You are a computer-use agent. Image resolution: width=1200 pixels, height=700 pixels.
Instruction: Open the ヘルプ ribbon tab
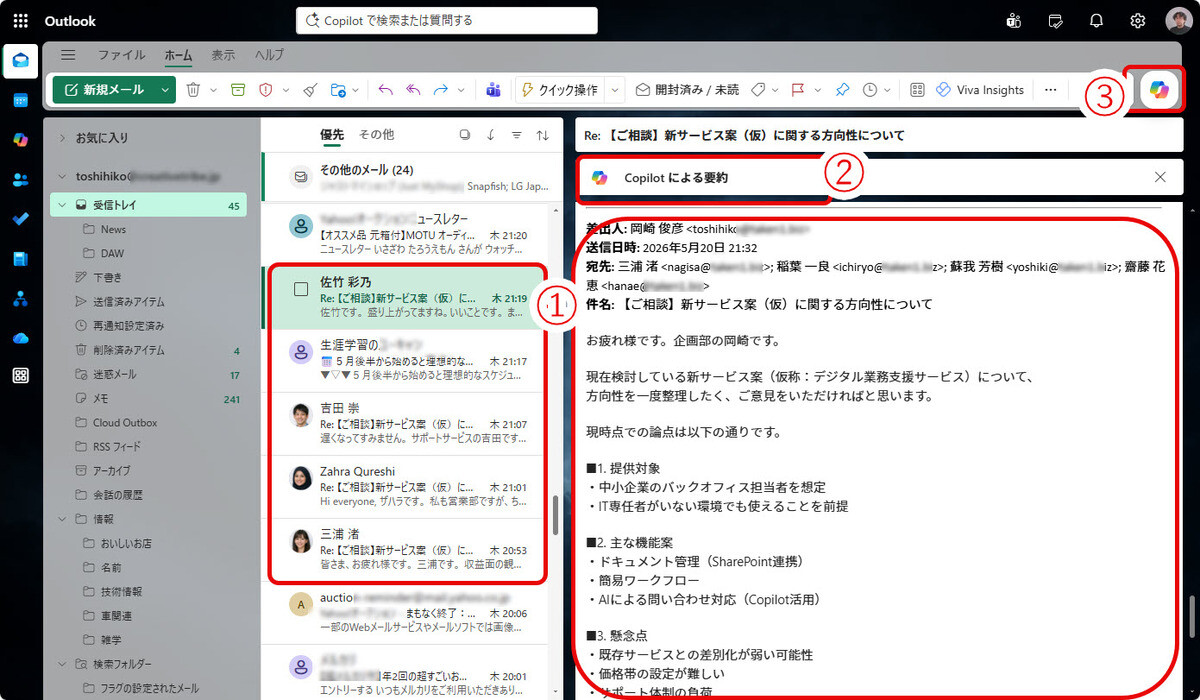[x=269, y=55]
